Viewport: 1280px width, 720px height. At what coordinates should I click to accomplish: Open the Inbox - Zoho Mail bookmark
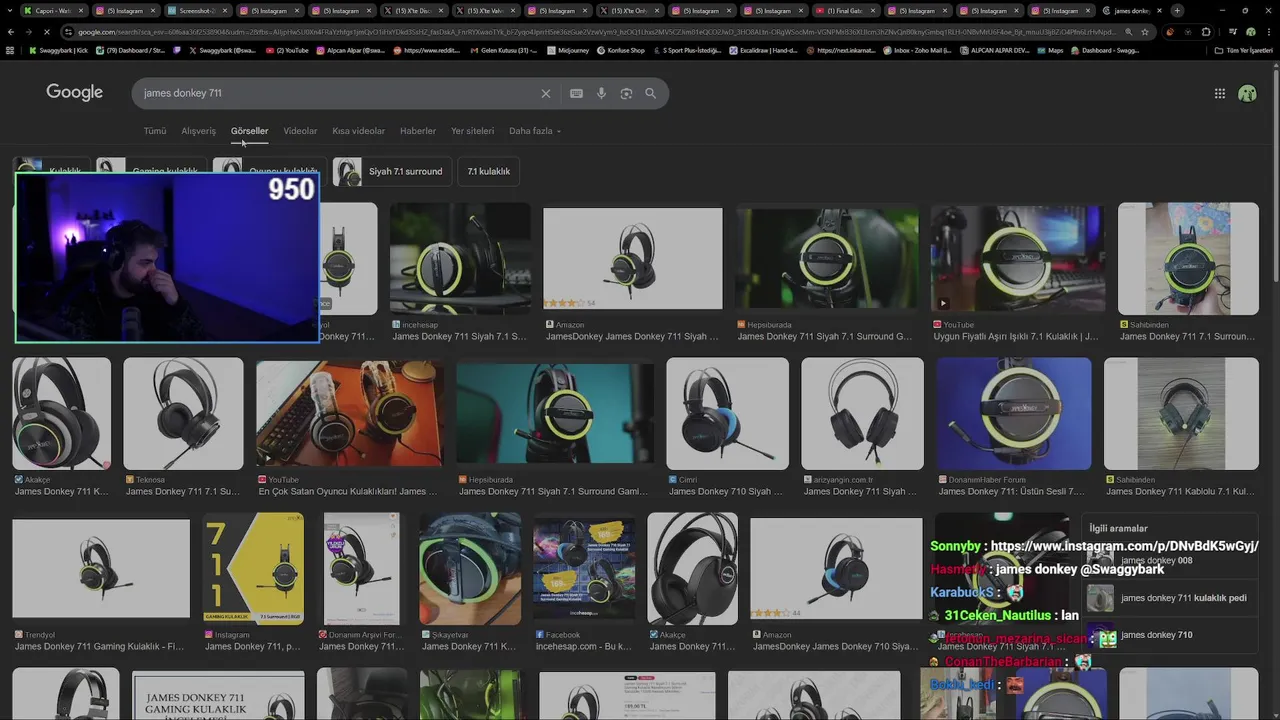click(x=915, y=50)
